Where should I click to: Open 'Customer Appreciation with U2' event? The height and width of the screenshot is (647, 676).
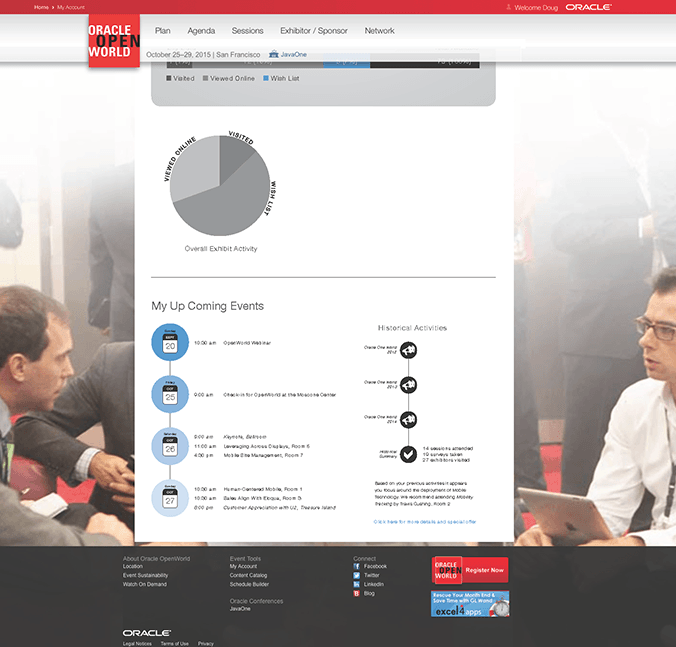[279, 508]
